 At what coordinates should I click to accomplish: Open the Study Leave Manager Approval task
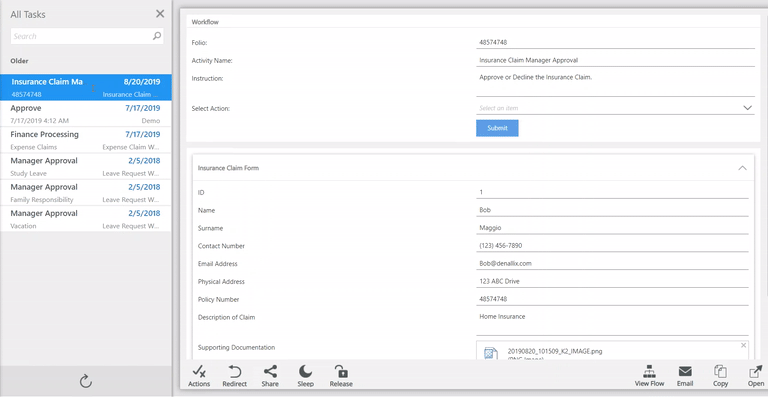tap(86, 166)
